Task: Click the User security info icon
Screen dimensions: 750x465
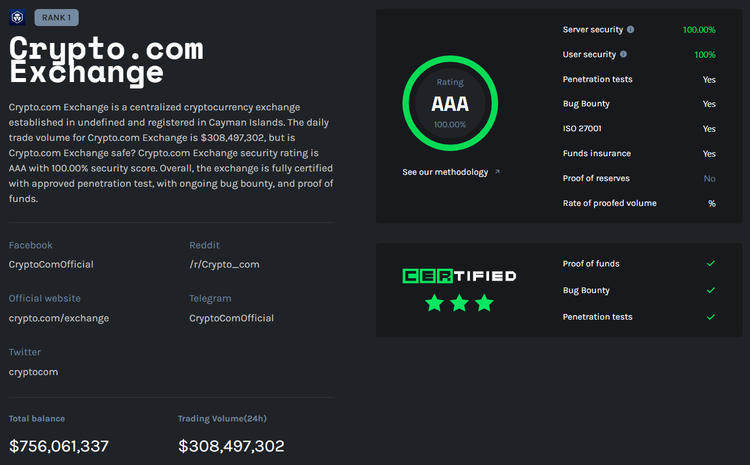Action: click(624, 54)
